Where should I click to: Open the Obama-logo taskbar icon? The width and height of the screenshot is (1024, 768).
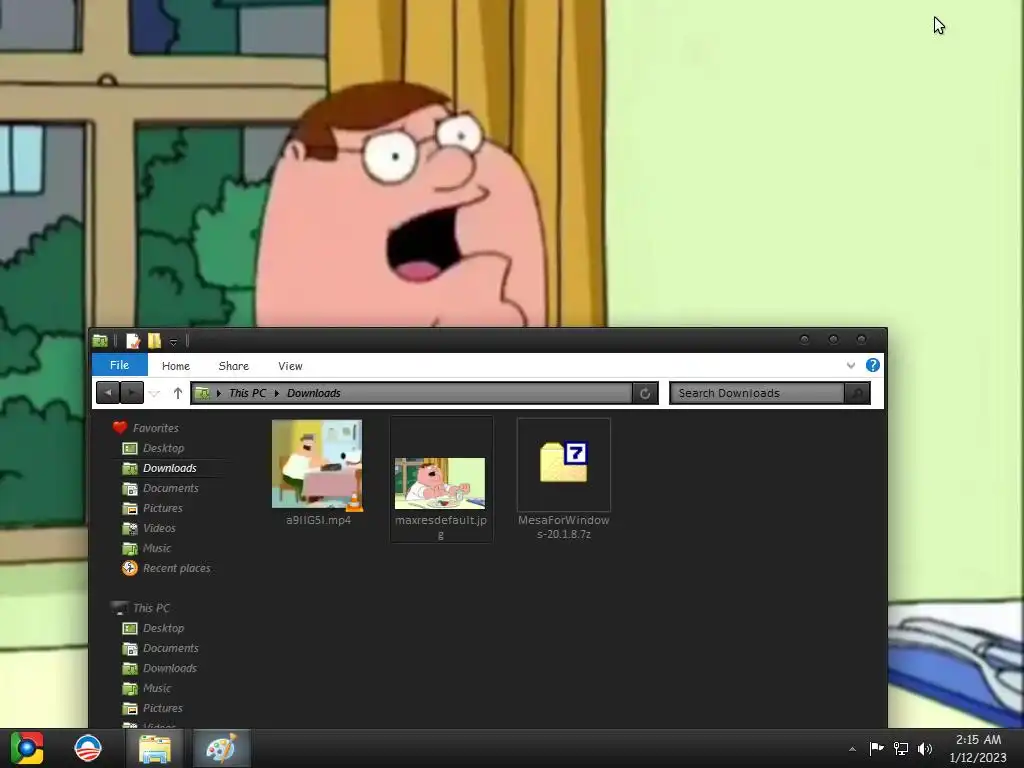point(88,748)
